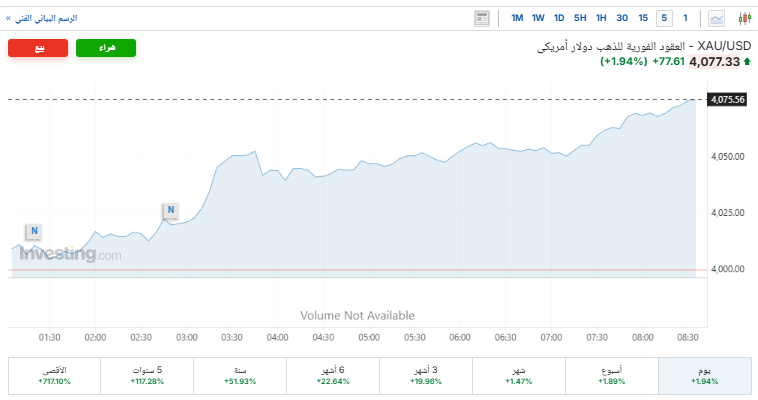Choose the 5H chart interval

580,18
